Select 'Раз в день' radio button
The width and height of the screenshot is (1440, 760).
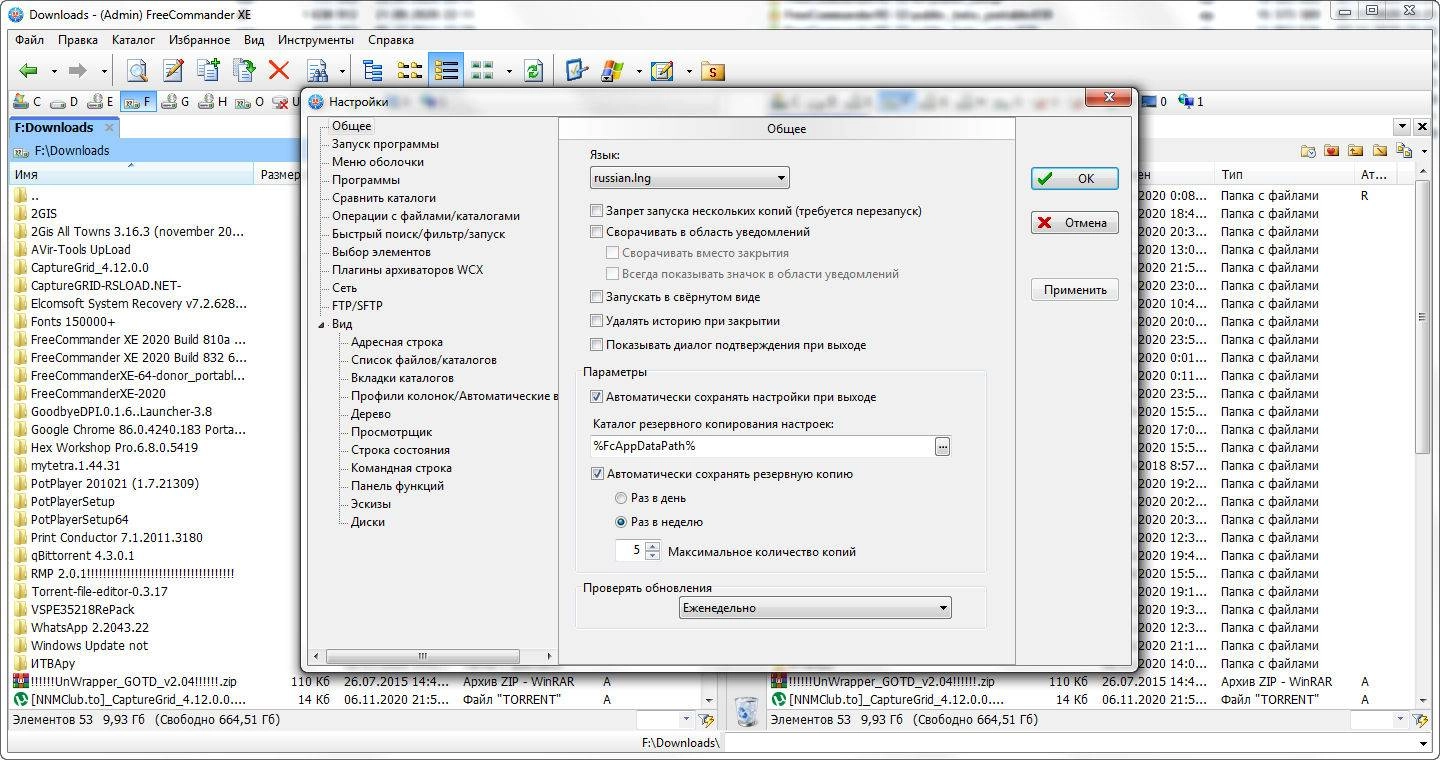click(x=621, y=498)
